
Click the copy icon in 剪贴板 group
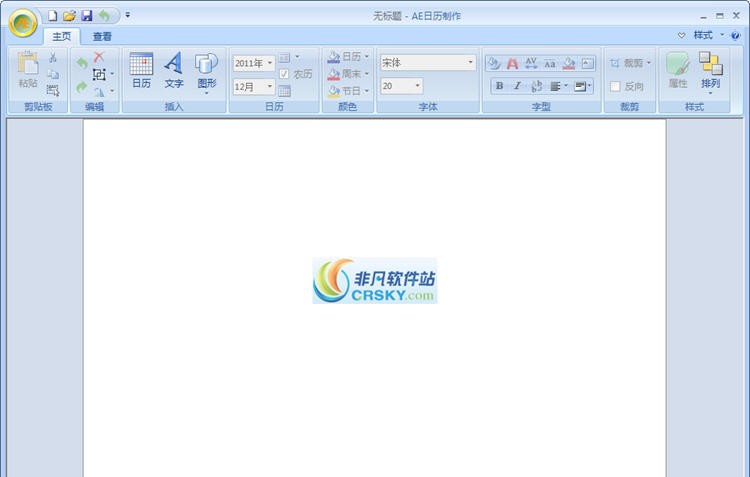pos(53,74)
